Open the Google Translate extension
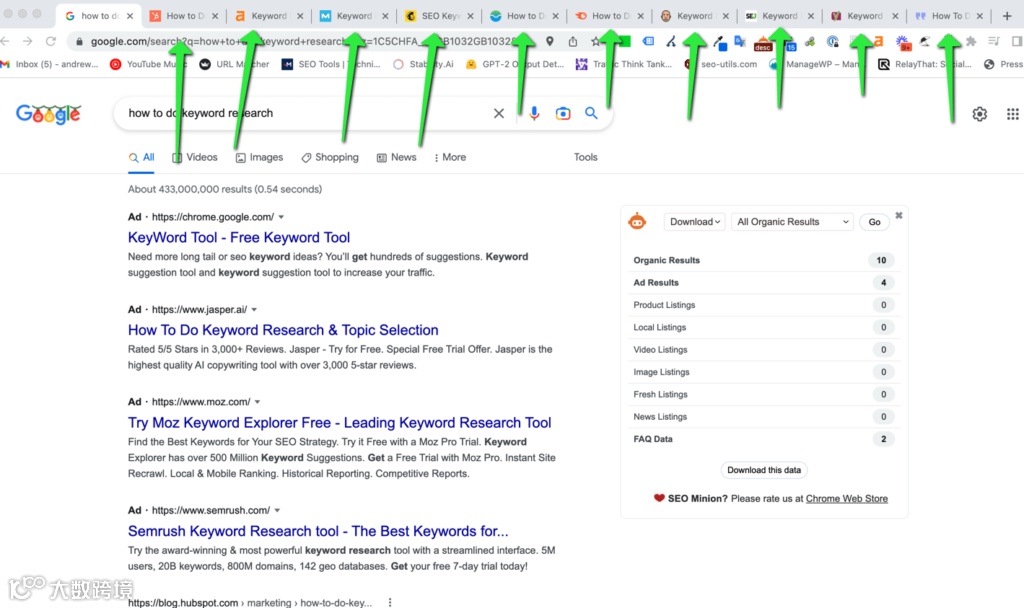Image resolution: width=1024 pixels, height=608 pixels. coord(740,42)
